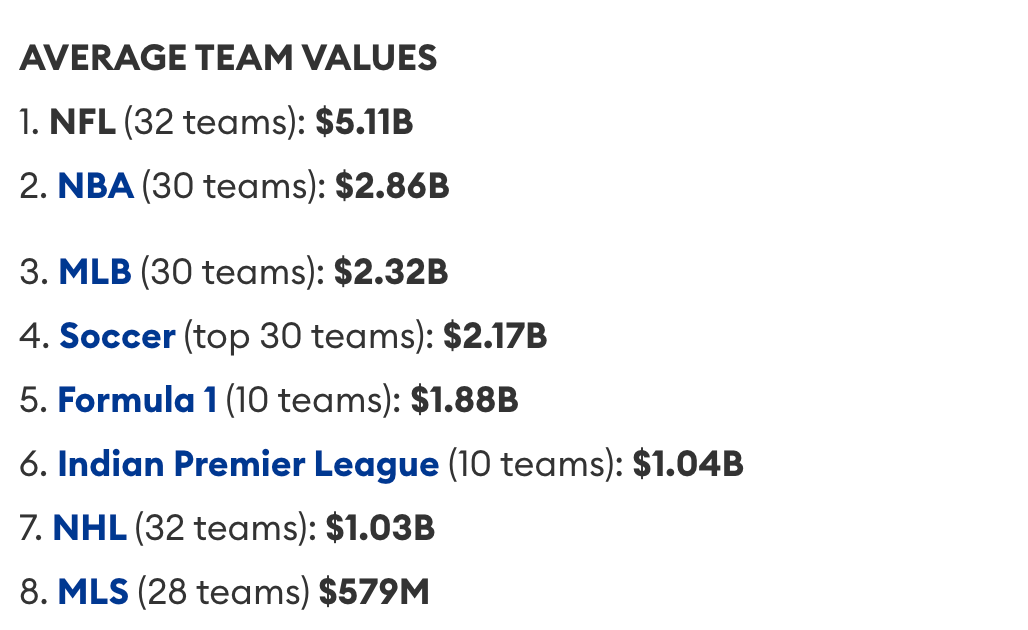Open the NBA link
This screenshot has width=1028, height=630.
tap(95, 186)
